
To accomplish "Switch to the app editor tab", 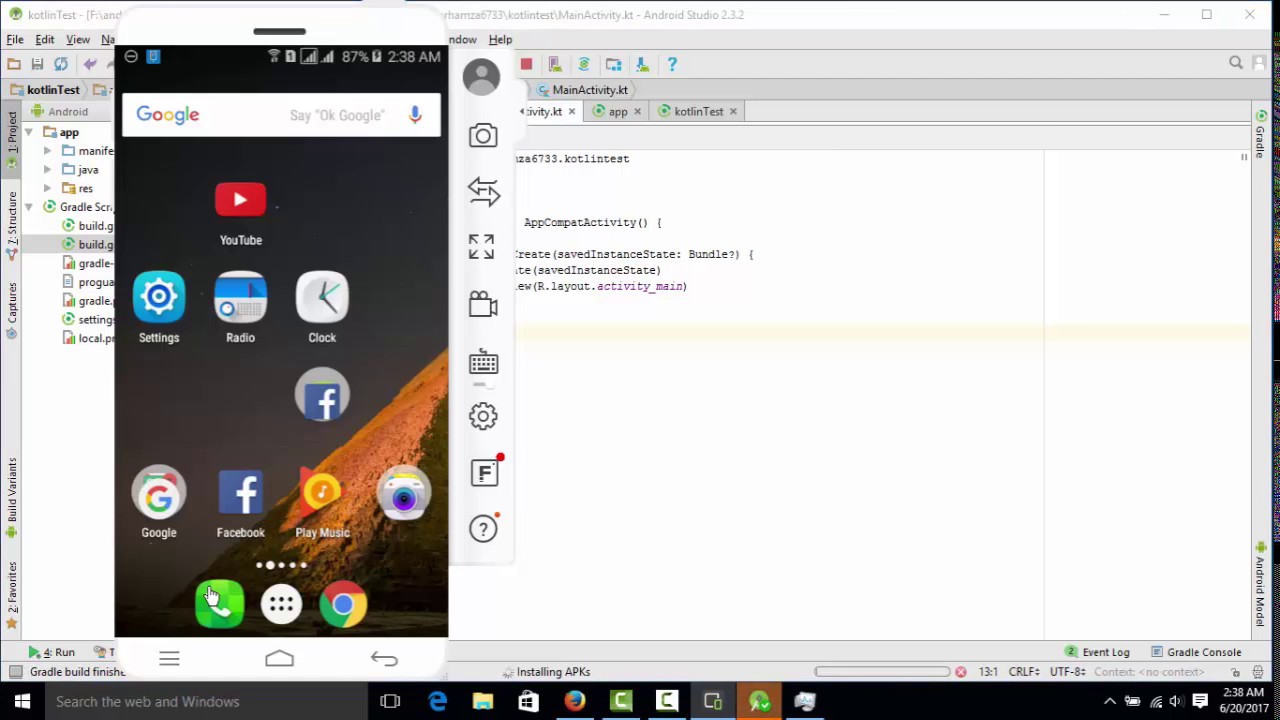I will click(x=617, y=112).
